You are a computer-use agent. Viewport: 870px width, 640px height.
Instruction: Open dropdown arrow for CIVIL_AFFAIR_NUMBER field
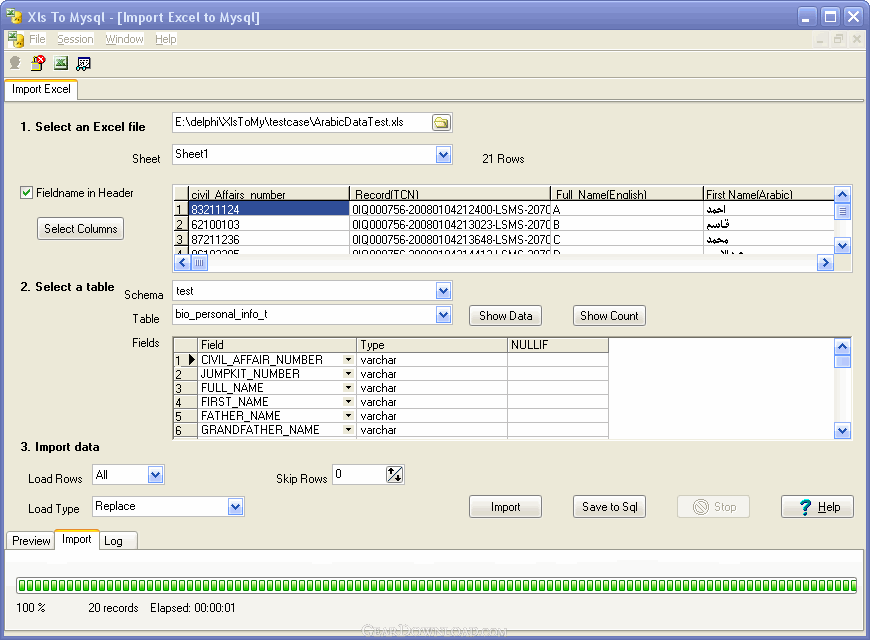(348, 360)
